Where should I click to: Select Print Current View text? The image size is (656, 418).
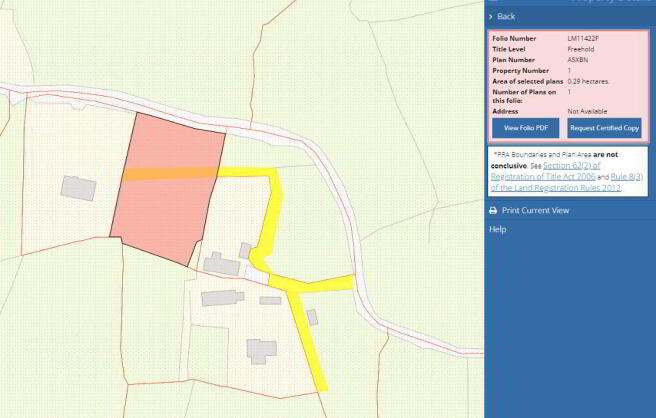[x=535, y=211]
